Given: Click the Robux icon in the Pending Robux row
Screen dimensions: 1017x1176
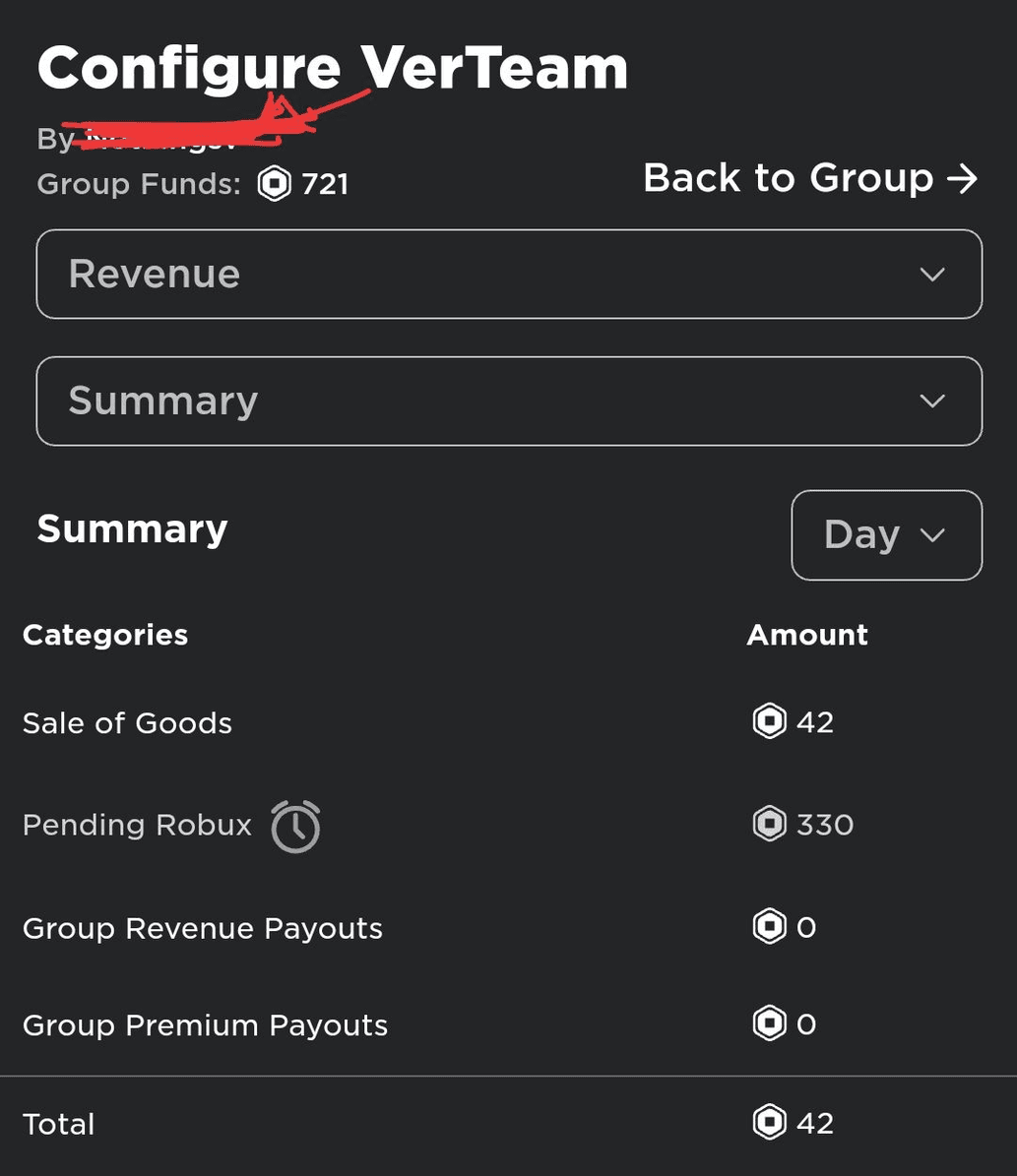Looking at the screenshot, I should pos(769,824).
